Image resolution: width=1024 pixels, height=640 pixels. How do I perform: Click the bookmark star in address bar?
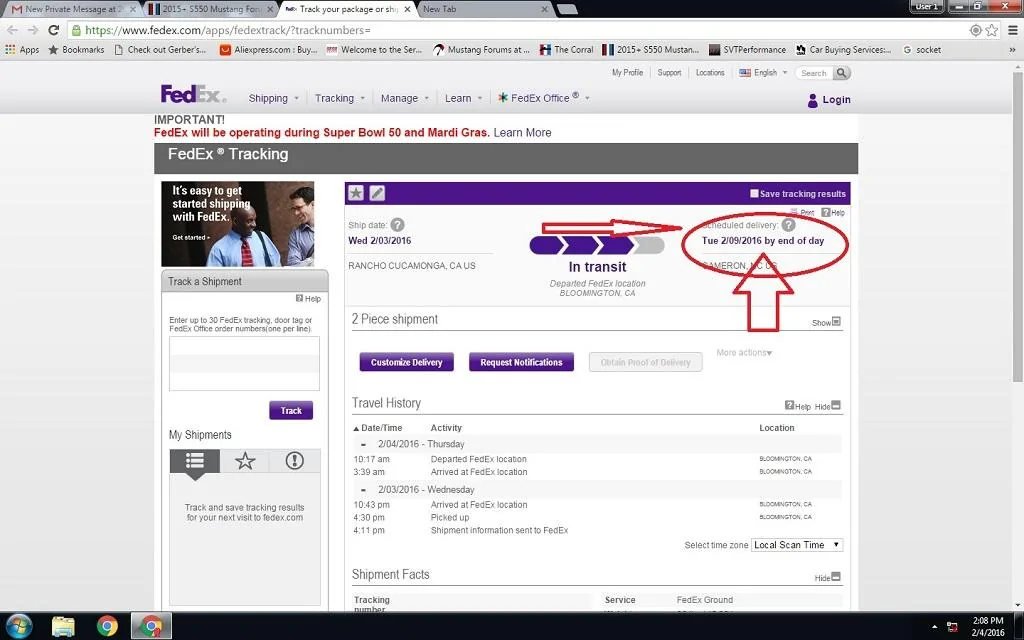[992, 30]
